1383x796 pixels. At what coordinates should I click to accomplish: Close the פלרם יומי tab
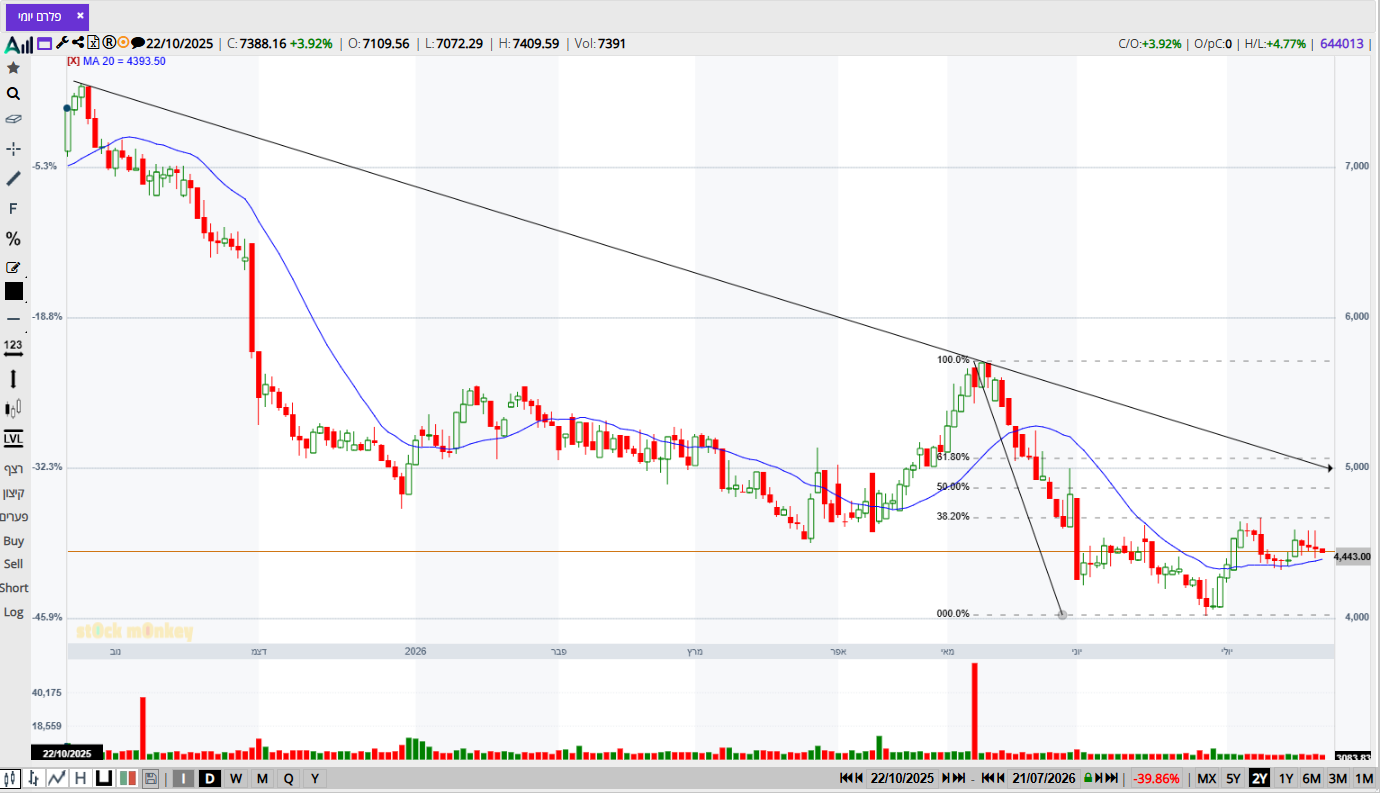point(80,16)
